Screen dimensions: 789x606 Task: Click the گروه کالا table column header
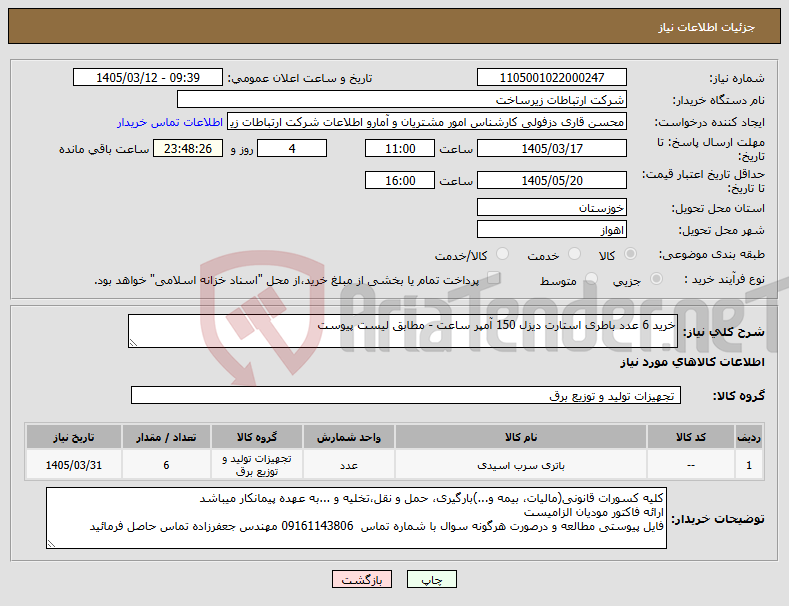point(257,437)
